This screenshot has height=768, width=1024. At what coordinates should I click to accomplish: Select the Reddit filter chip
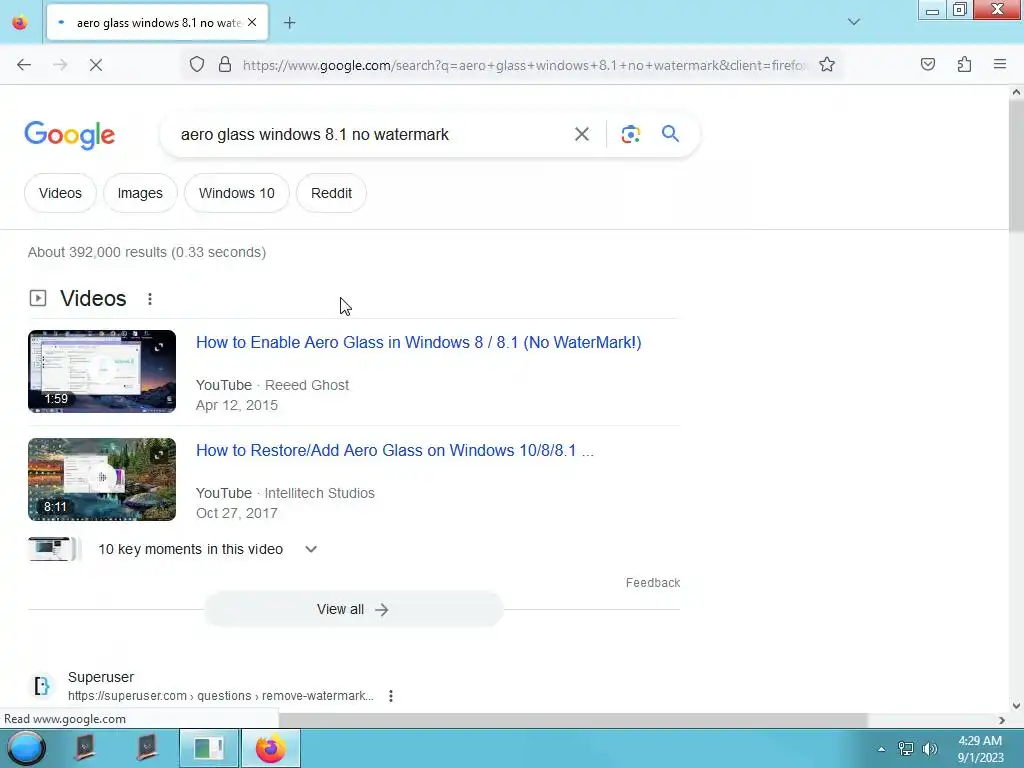331,193
